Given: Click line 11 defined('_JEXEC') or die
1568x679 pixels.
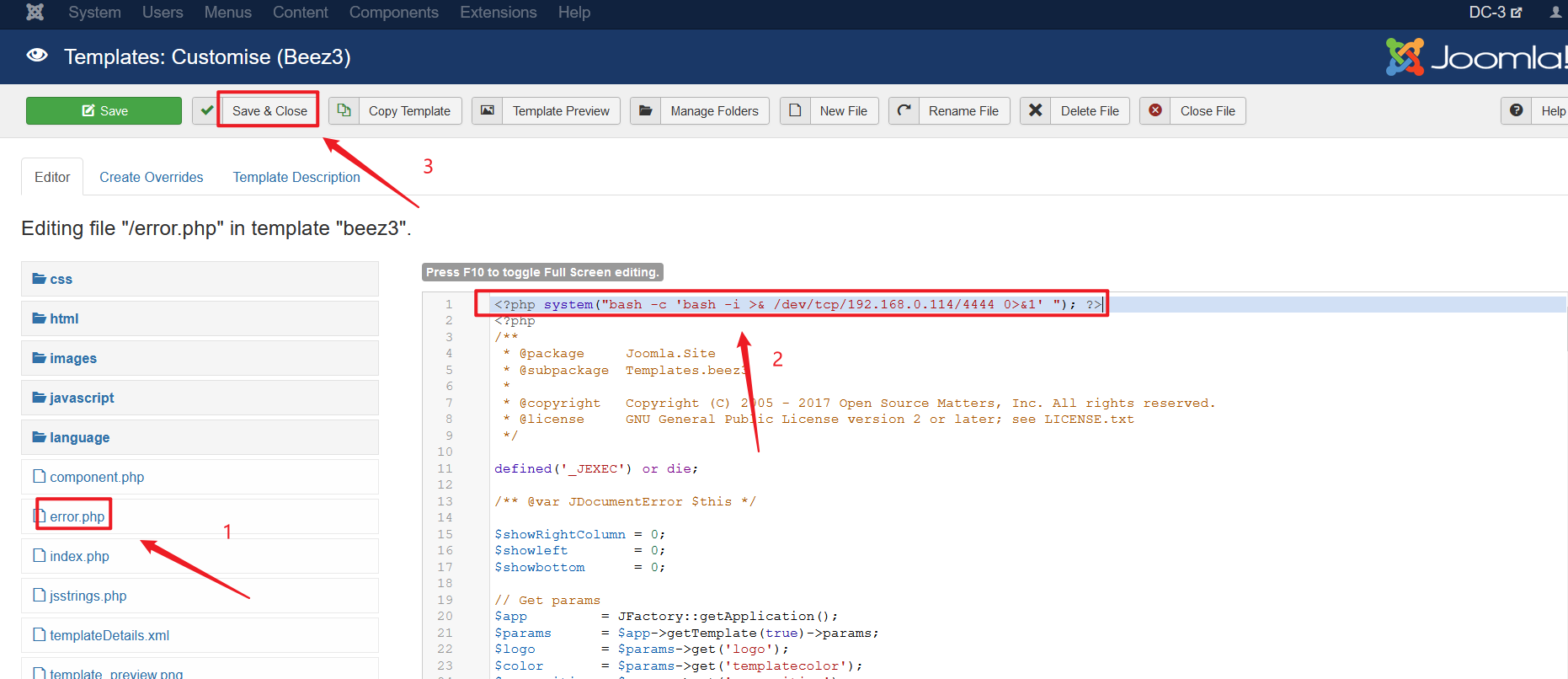Looking at the screenshot, I should tap(596, 468).
